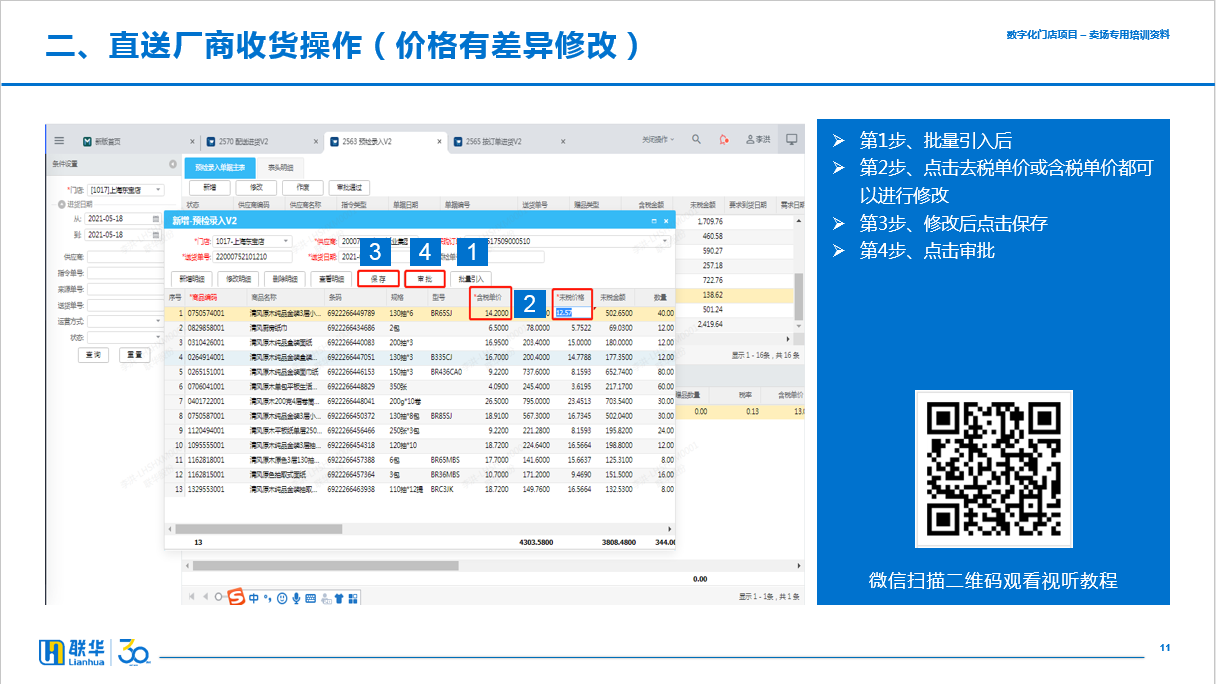Click the 供应商 input field in sidebar
This screenshot has width=1216, height=684.
pos(123,256)
